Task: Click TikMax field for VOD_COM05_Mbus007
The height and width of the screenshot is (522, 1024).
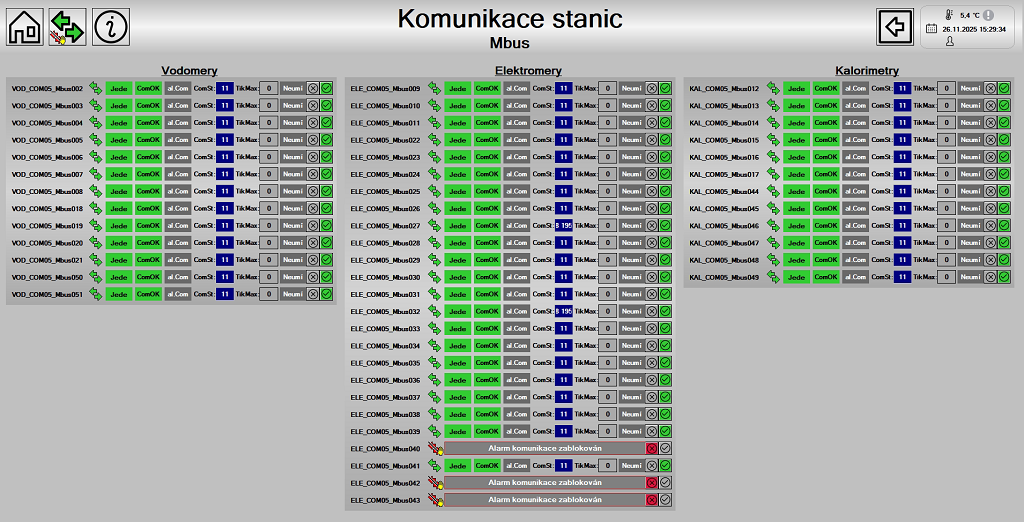Action: [269, 174]
